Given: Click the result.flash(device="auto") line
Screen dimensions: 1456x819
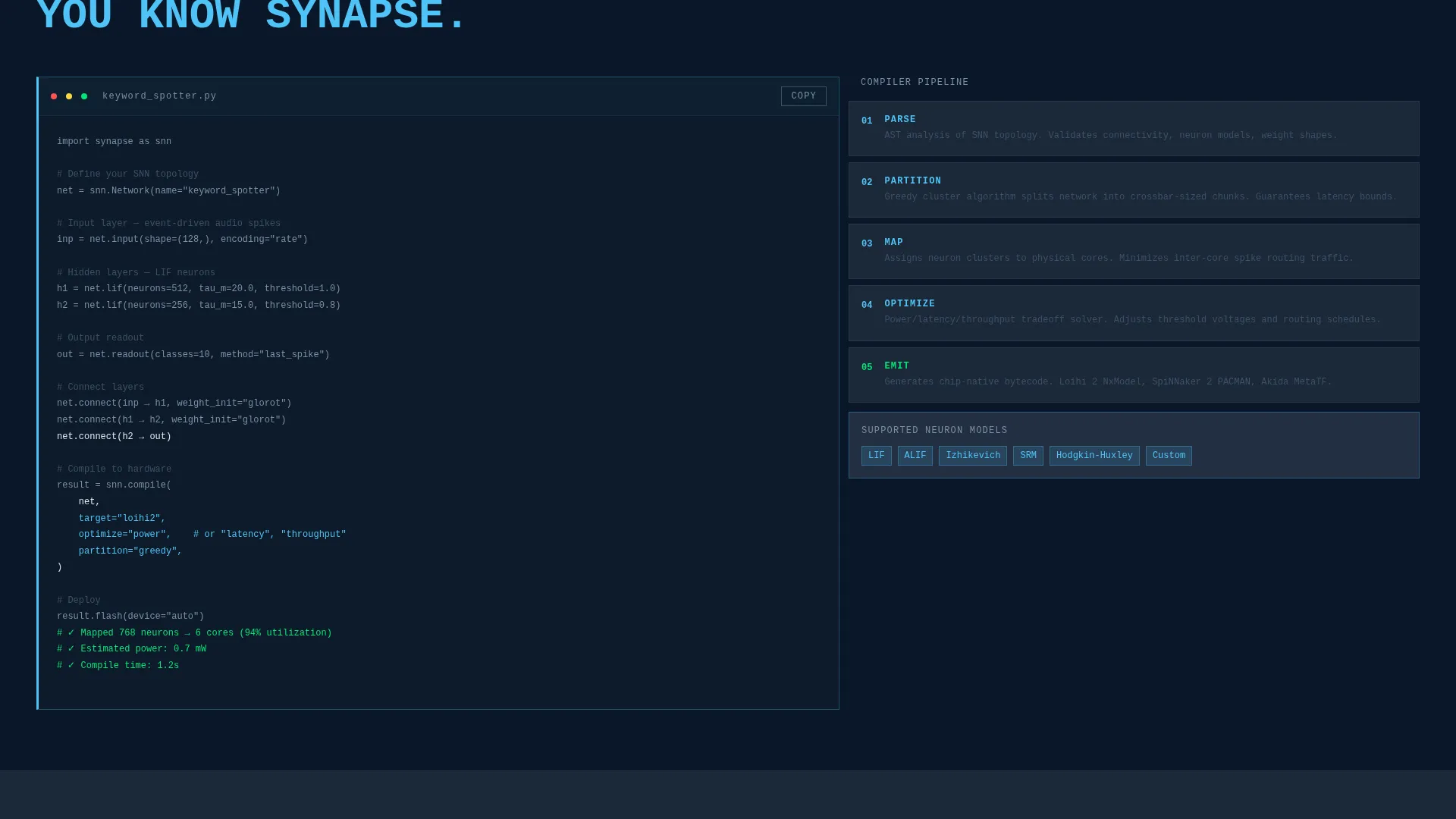Looking at the screenshot, I should [x=130, y=617].
